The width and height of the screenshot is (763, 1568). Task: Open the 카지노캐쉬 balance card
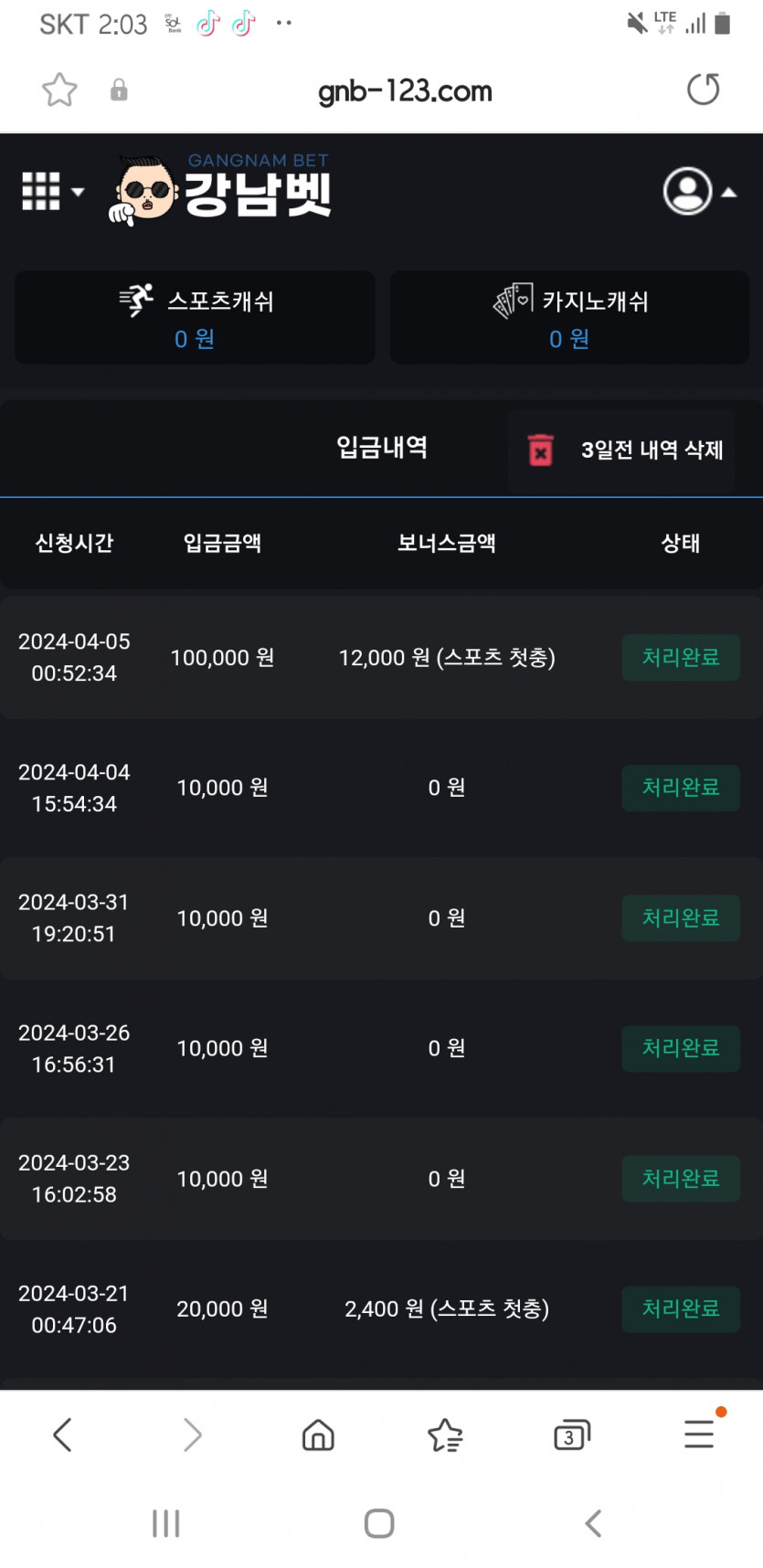[x=569, y=317]
